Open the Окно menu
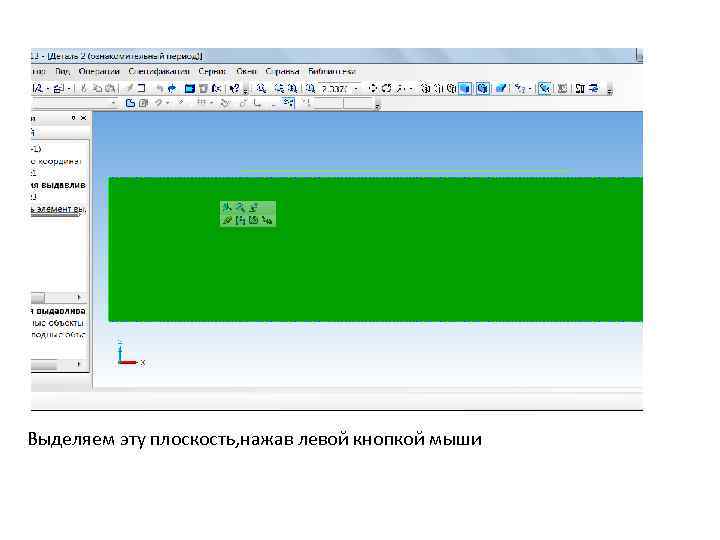Image resolution: width=720 pixels, height=540 pixels. (246, 72)
